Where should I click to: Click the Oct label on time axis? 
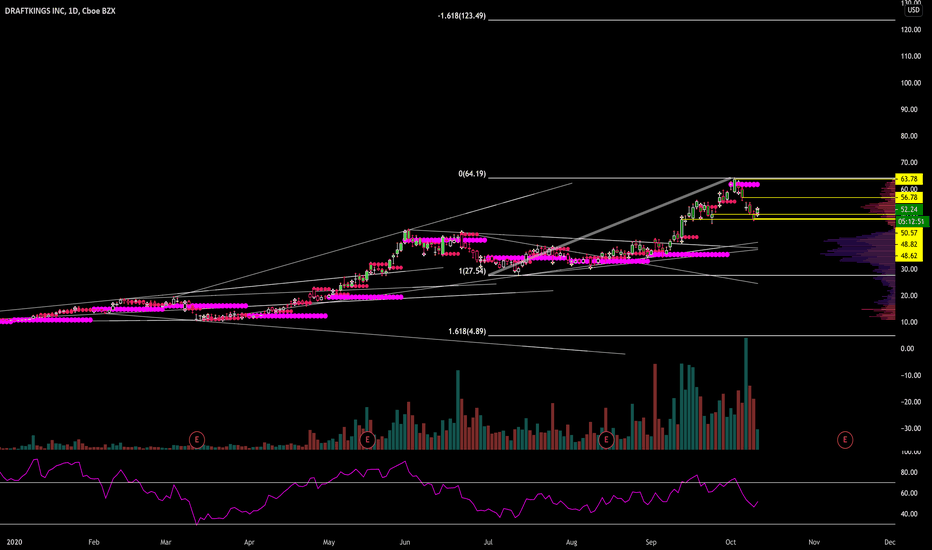tap(731, 542)
